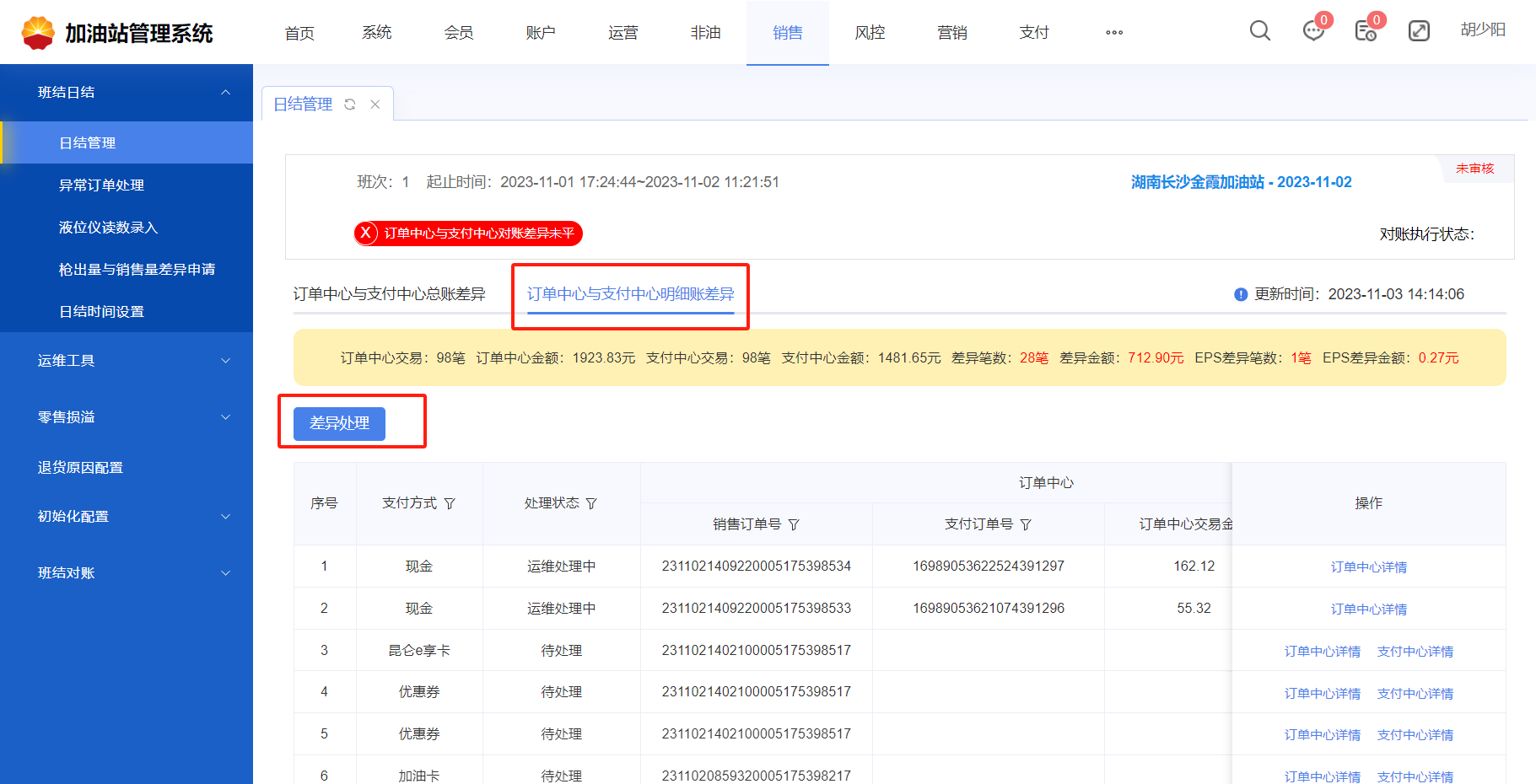The width and height of the screenshot is (1536, 784).
Task: Click the fullscreen expand icon
Action: (x=1419, y=31)
